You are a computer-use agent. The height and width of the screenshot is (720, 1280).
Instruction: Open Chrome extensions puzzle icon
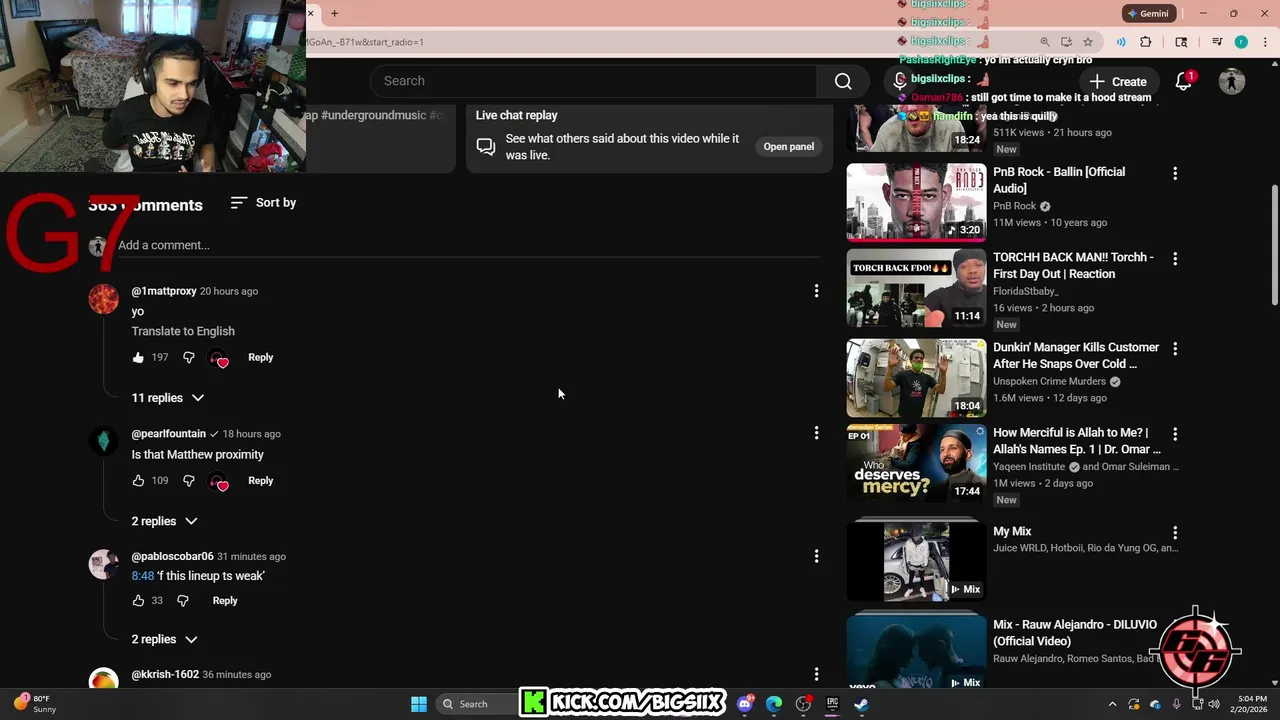1146,42
